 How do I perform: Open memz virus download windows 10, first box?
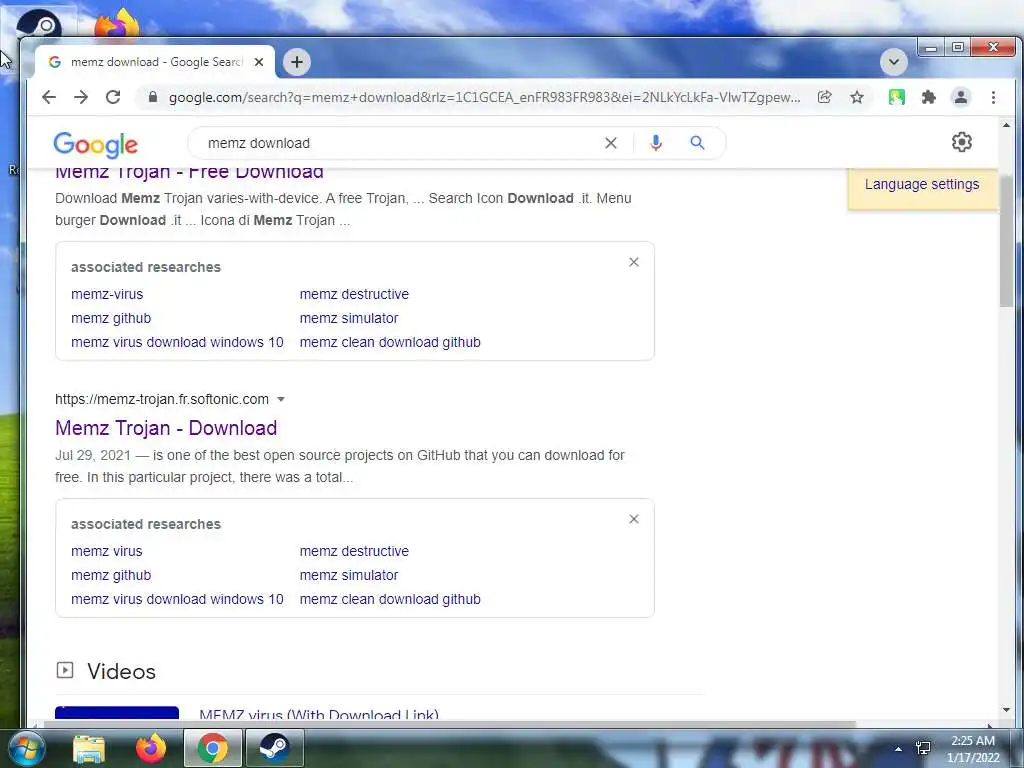[177, 342]
